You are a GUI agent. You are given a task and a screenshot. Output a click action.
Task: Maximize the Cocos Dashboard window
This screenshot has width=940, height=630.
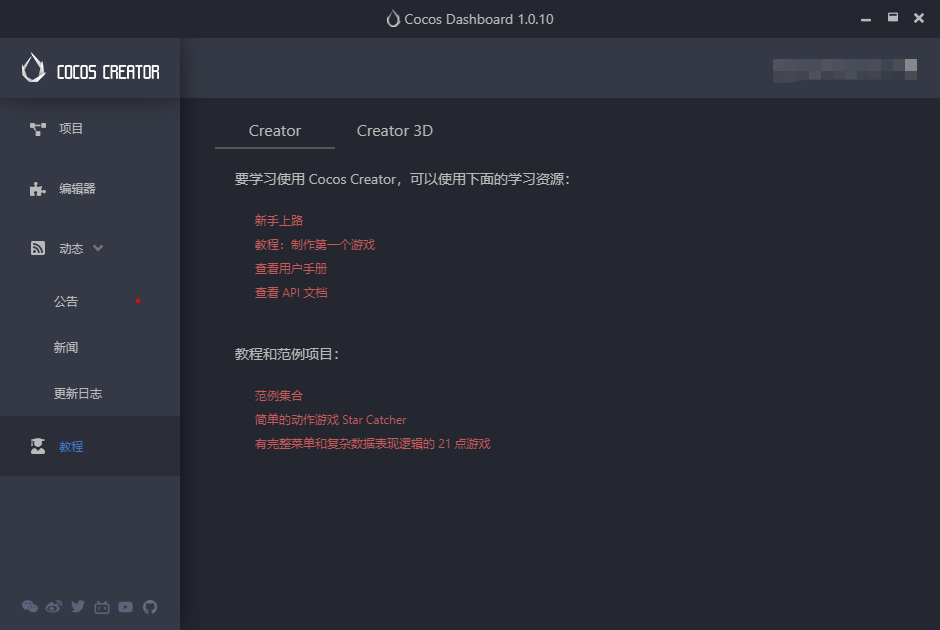point(893,17)
